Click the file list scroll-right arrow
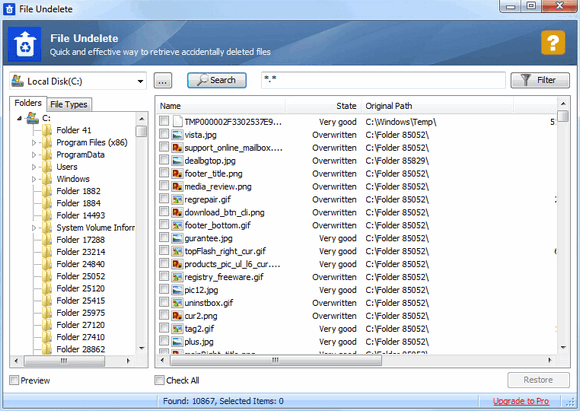Screen dimensions: 580x411 (550, 360)
